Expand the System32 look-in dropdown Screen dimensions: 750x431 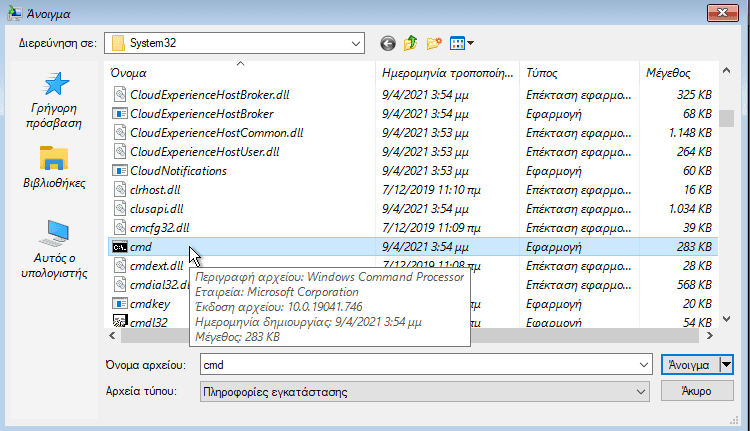356,43
